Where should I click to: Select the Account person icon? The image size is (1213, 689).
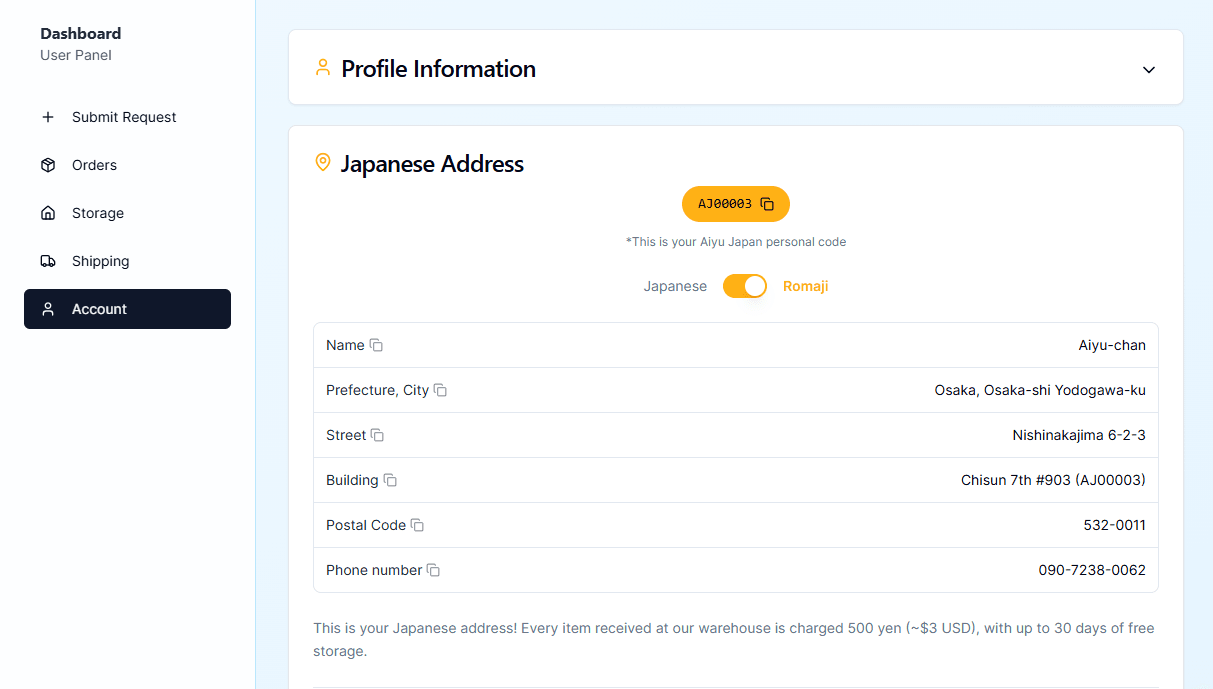coord(48,309)
